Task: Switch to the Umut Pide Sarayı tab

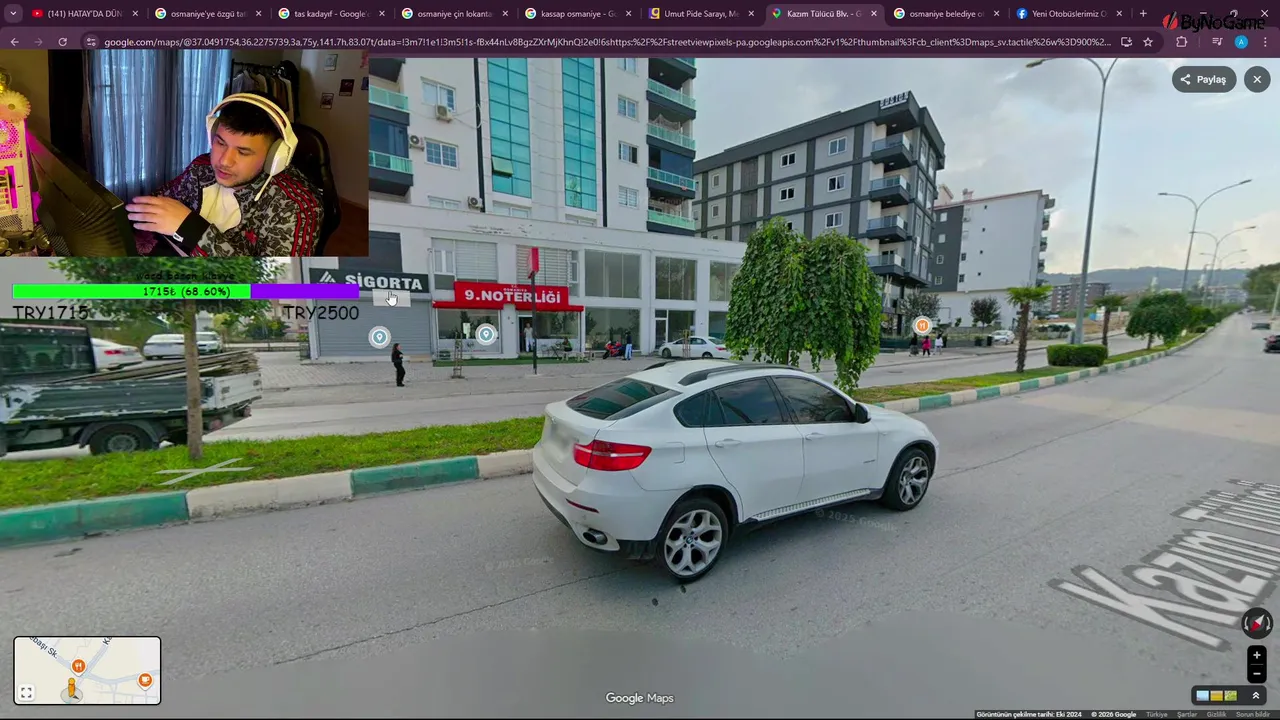Action: point(700,14)
